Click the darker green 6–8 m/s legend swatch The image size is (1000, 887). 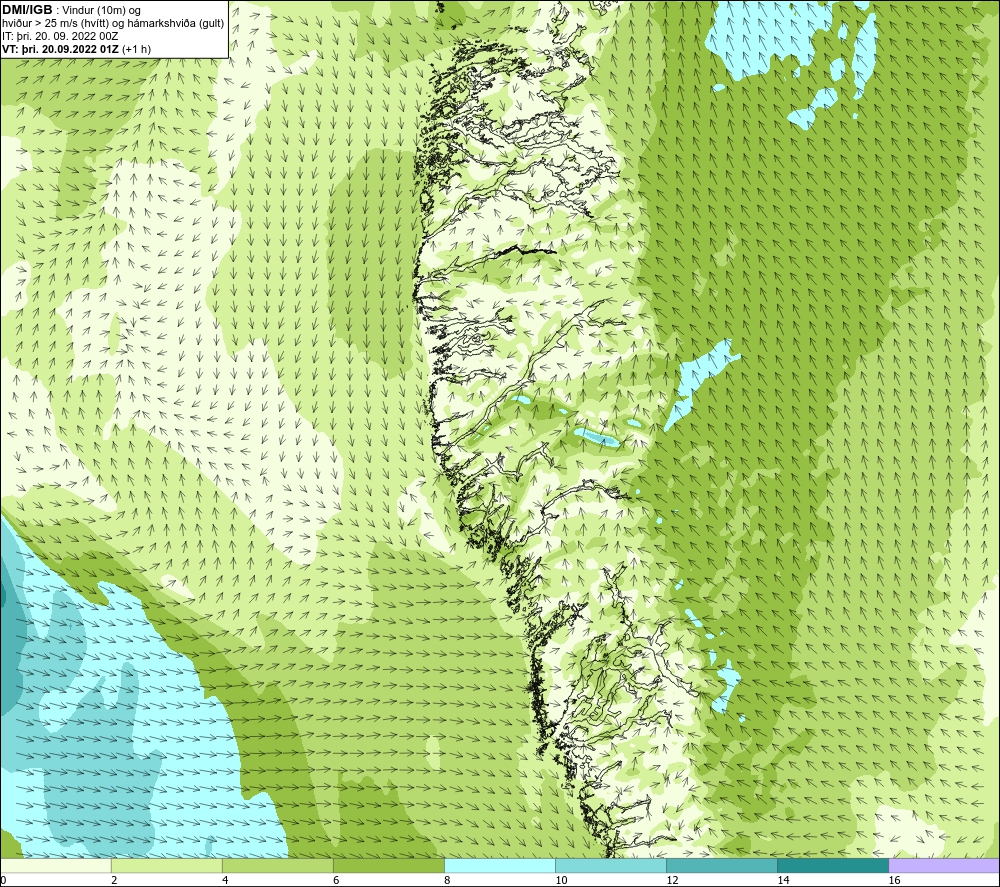click(x=389, y=865)
